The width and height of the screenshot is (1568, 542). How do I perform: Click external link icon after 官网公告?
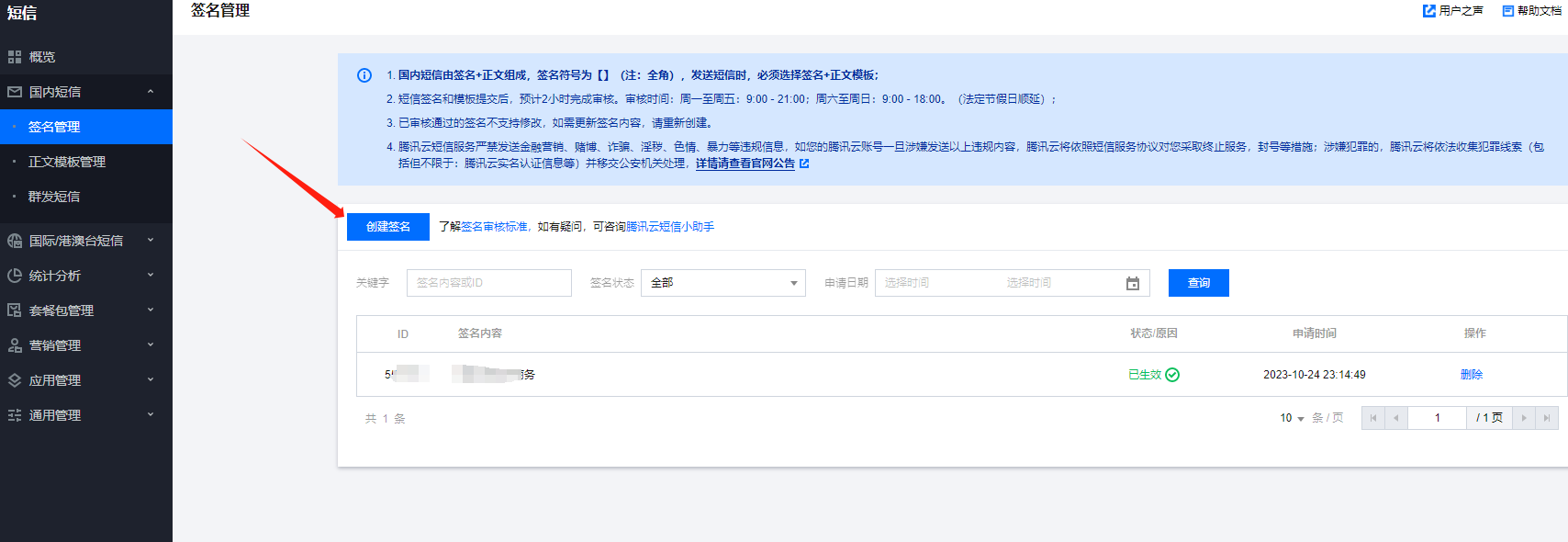(804, 164)
